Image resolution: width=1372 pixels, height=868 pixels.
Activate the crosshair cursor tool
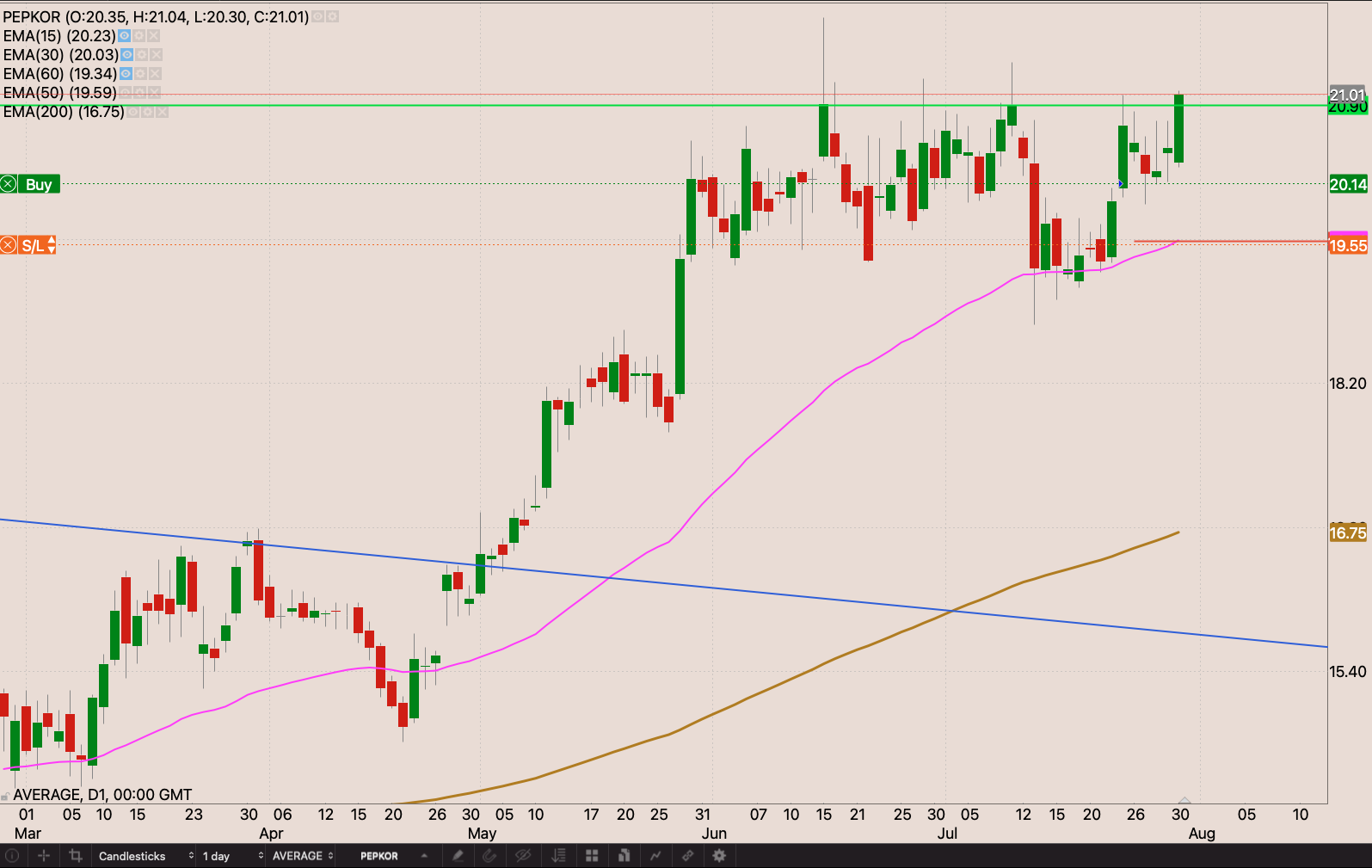coord(44,856)
